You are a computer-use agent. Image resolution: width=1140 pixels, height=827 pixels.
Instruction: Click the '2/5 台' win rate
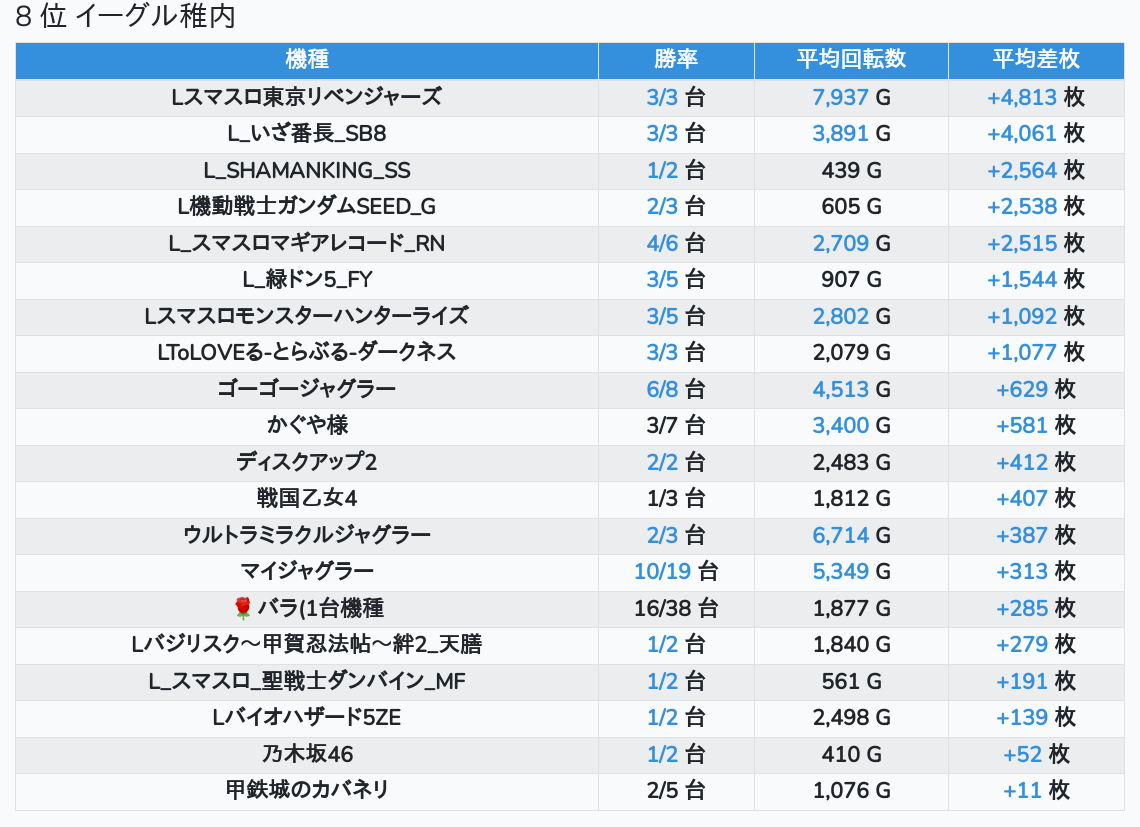point(676,791)
